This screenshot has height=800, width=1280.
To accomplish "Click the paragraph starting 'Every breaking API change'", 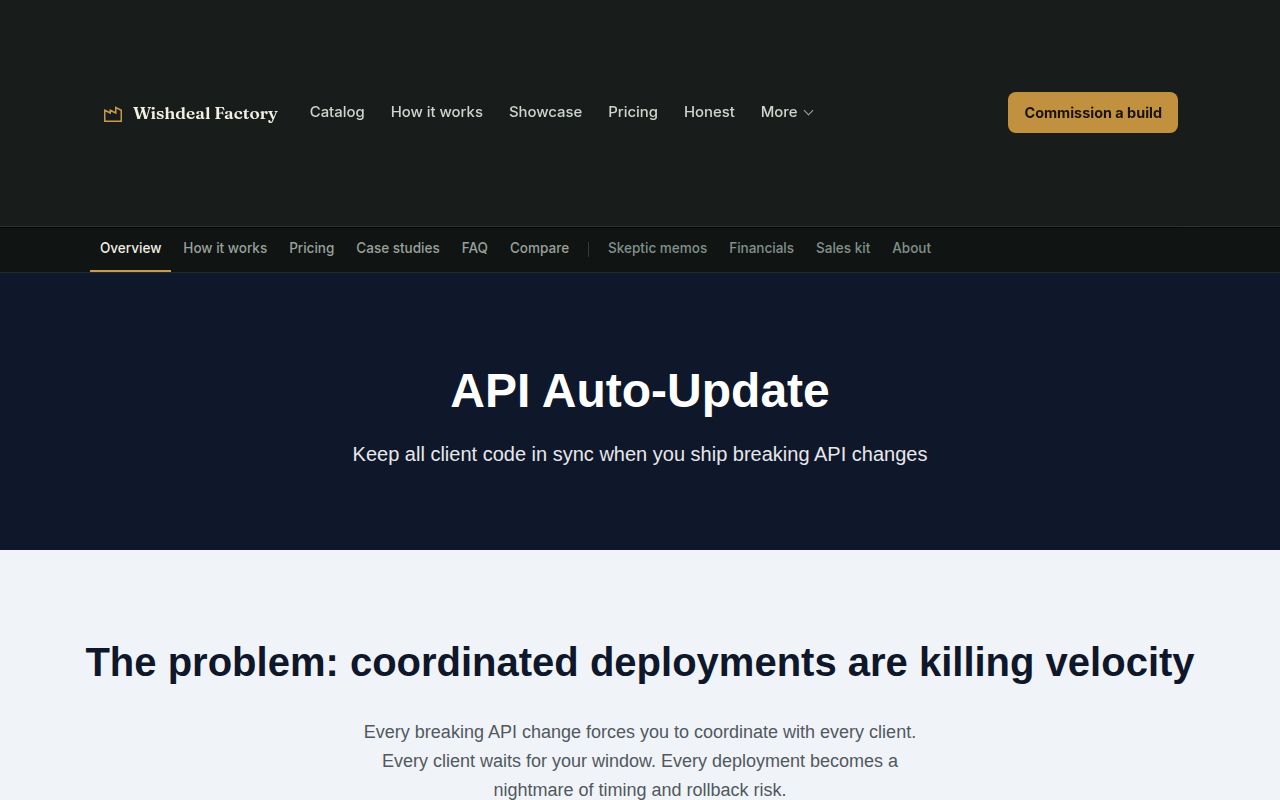I will pyautogui.click(x=640, y=761).
